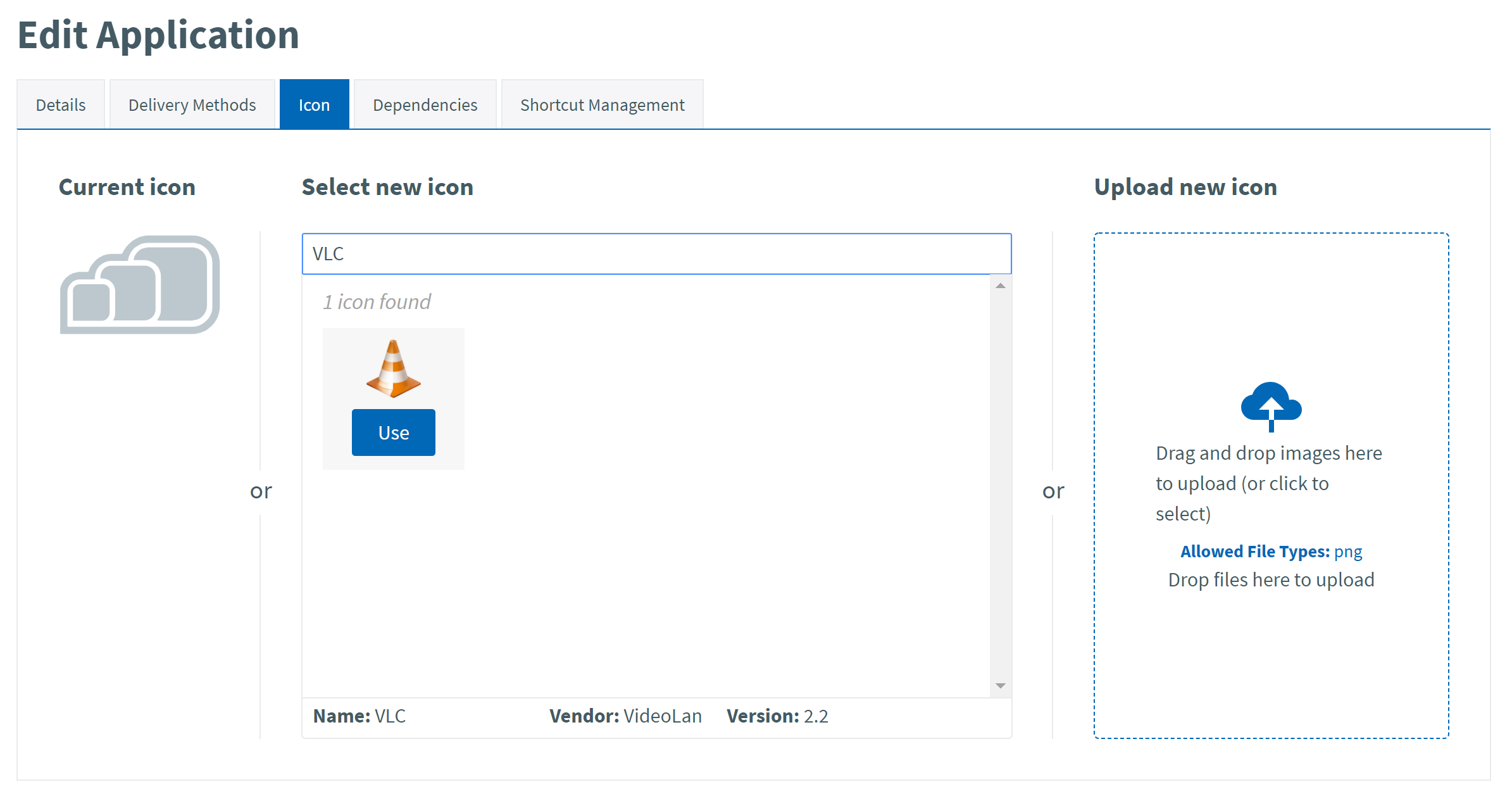Open the Shortcut Management tab
1512x796 pixels.
[x=602, y=104]
